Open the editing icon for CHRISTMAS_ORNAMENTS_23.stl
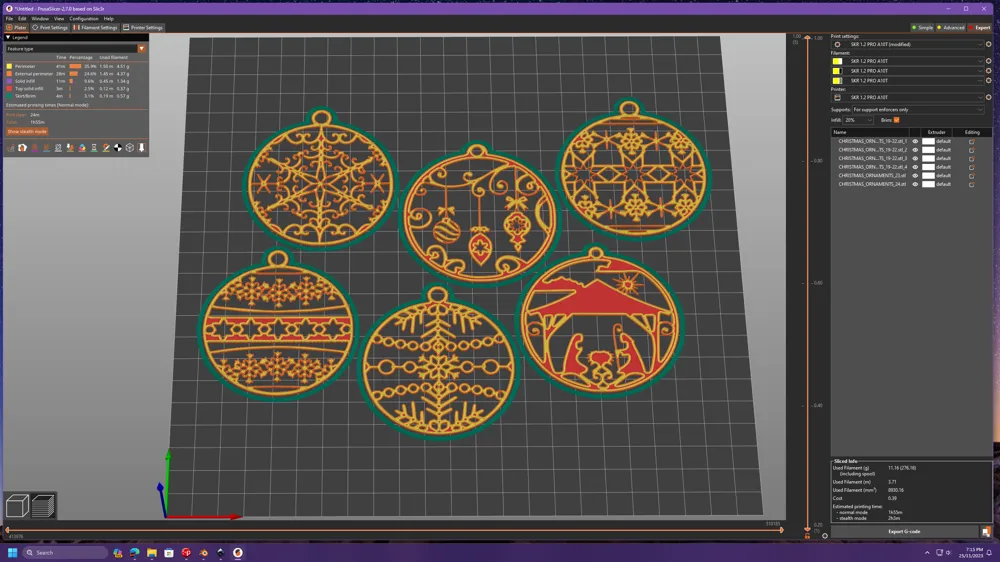1000x562 pixels. (971, 175)
